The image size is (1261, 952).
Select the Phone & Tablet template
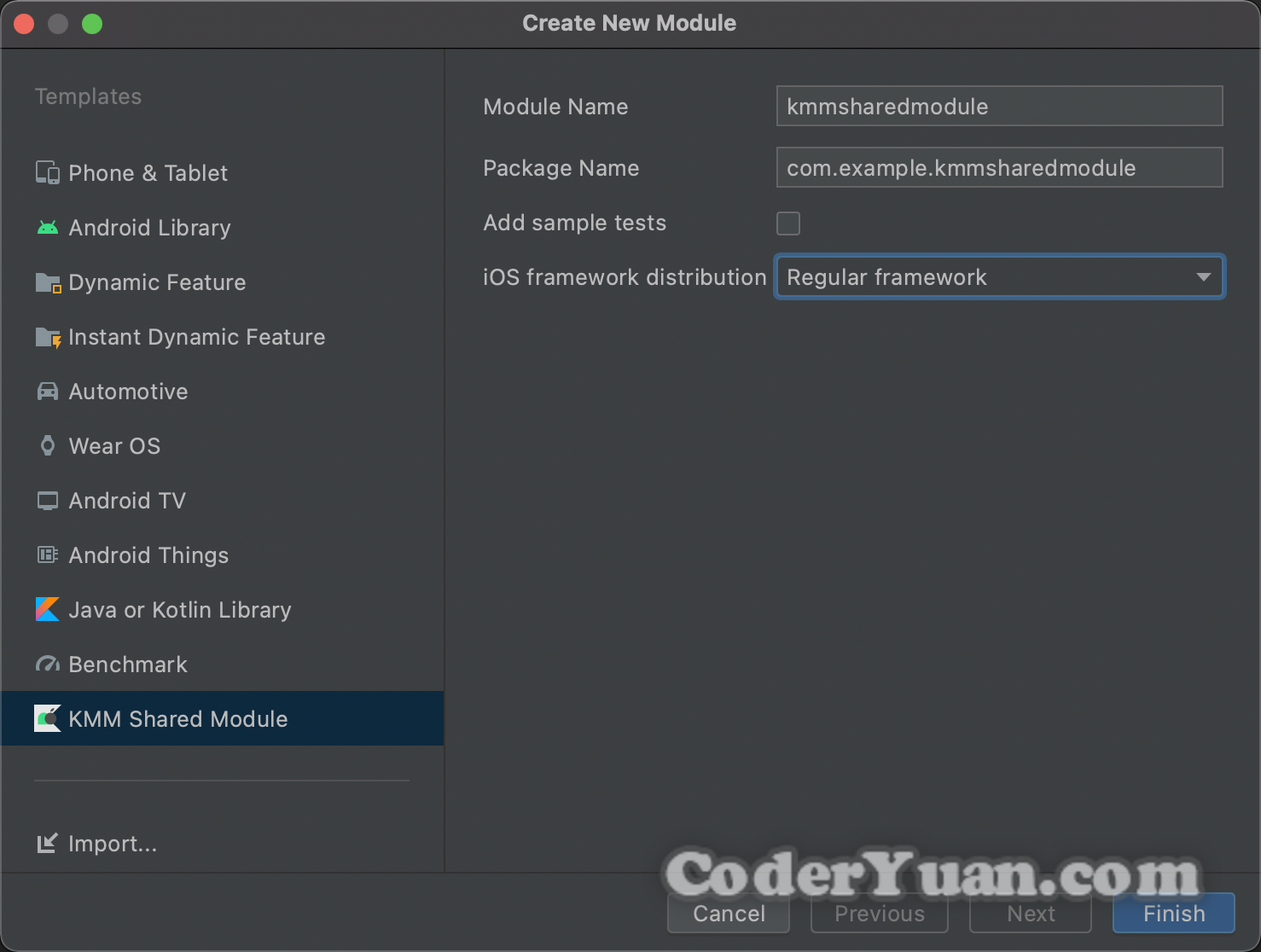(x=223, y=173)
